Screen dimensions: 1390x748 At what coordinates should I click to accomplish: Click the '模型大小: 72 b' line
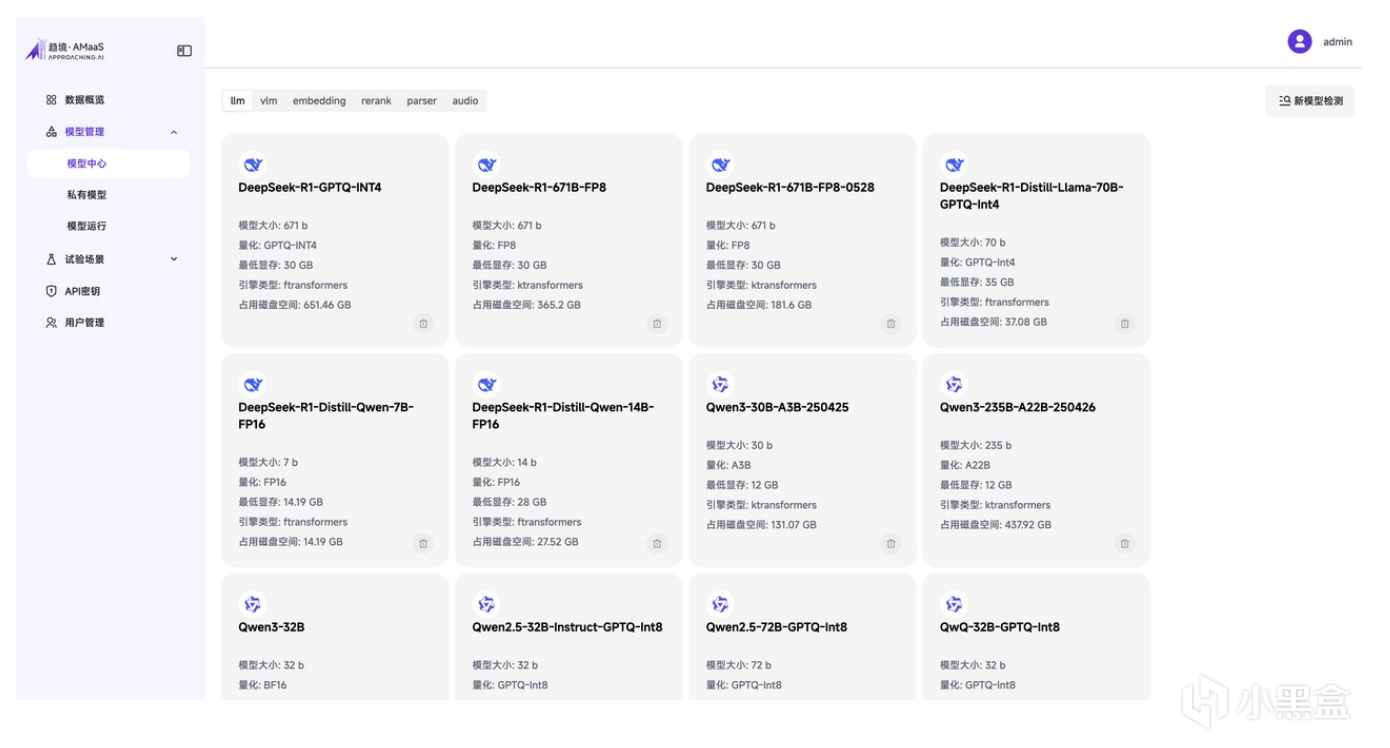739,665
